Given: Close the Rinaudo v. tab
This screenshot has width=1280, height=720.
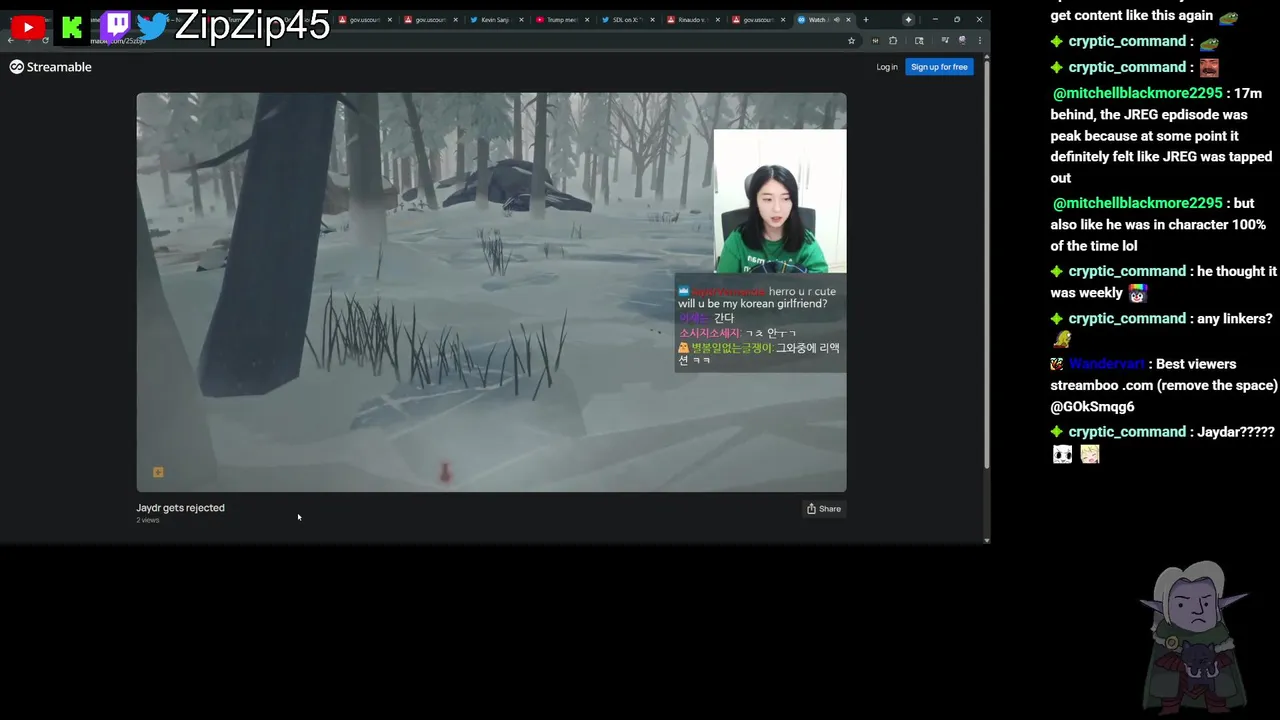Looking at the screenshot, I should [x=717, y=19].
